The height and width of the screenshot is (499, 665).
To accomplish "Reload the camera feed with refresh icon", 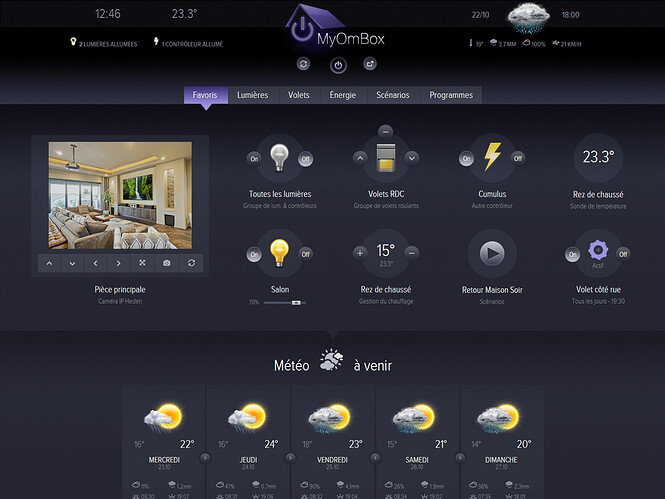I will click(191, 263).
